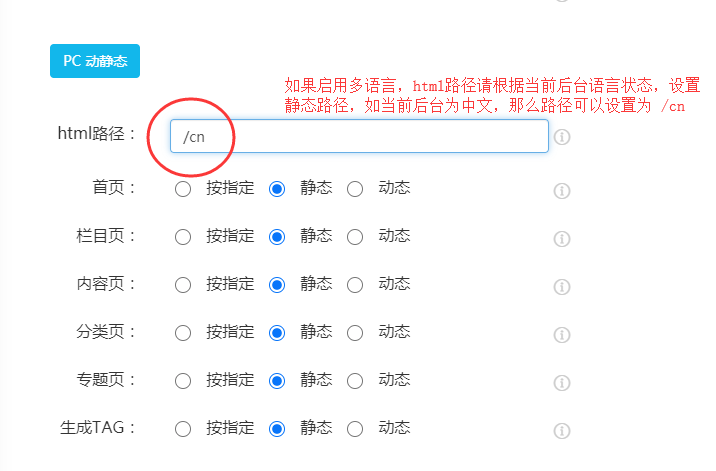Select 动态 for 专题页
Screen dimensions: 716x471
tap(355, 380)
